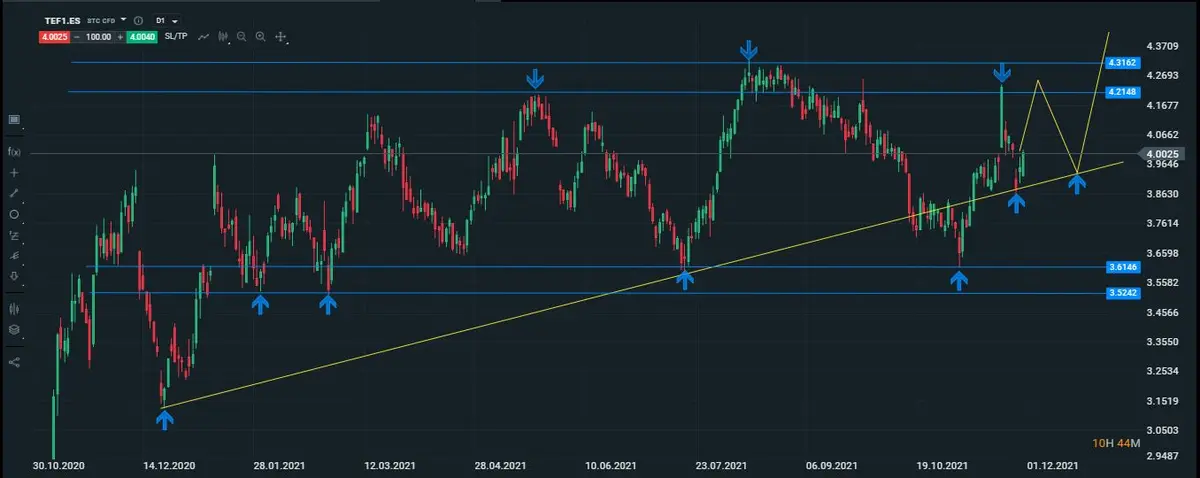The height and width of the screenshot is (478, 1200).
Task: Zoom in the chart with magnifier
Action: pyautogui.click(x=260, y=37)
